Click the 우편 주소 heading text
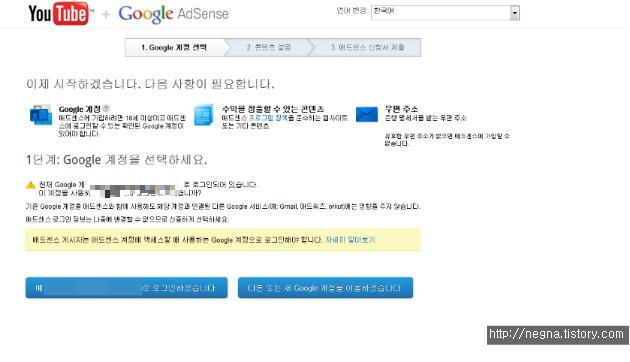The height and width of the screenshot is (362, 630). (401, 108)
